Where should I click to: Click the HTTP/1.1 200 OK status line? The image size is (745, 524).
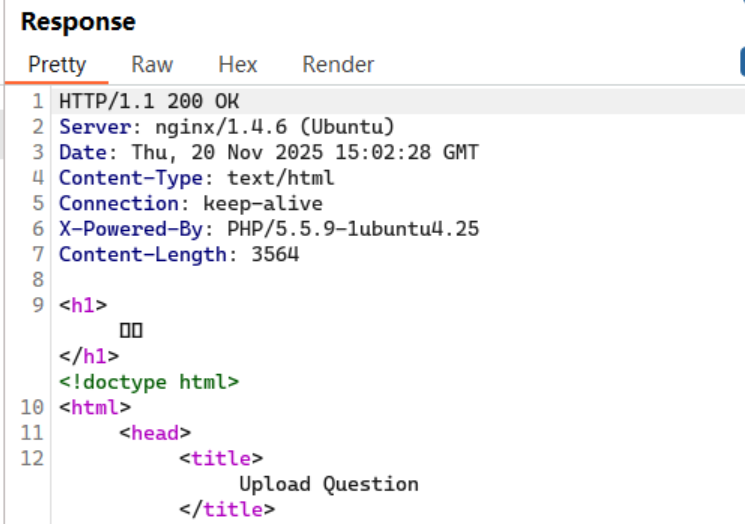click(x=149, y=101)
